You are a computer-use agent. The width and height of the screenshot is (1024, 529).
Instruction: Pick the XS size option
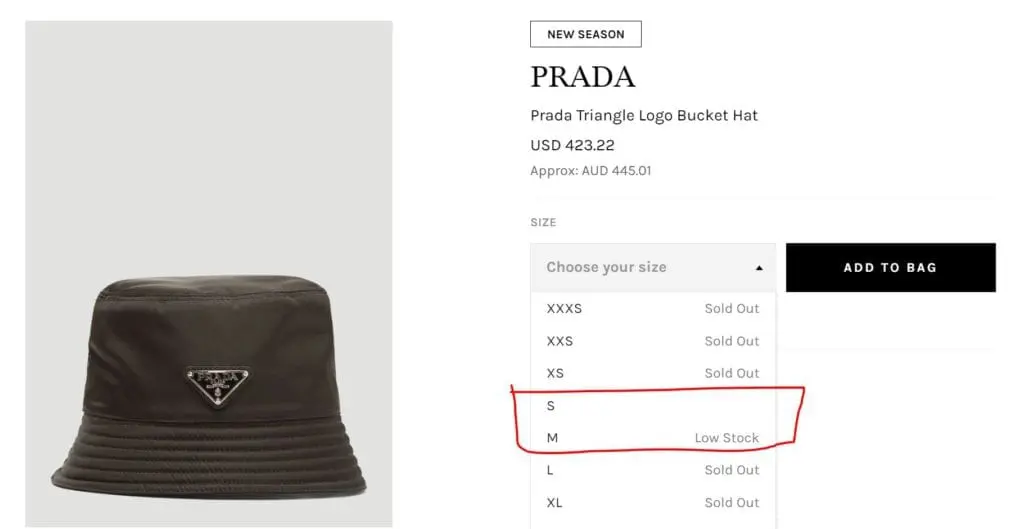pos(556,373)
